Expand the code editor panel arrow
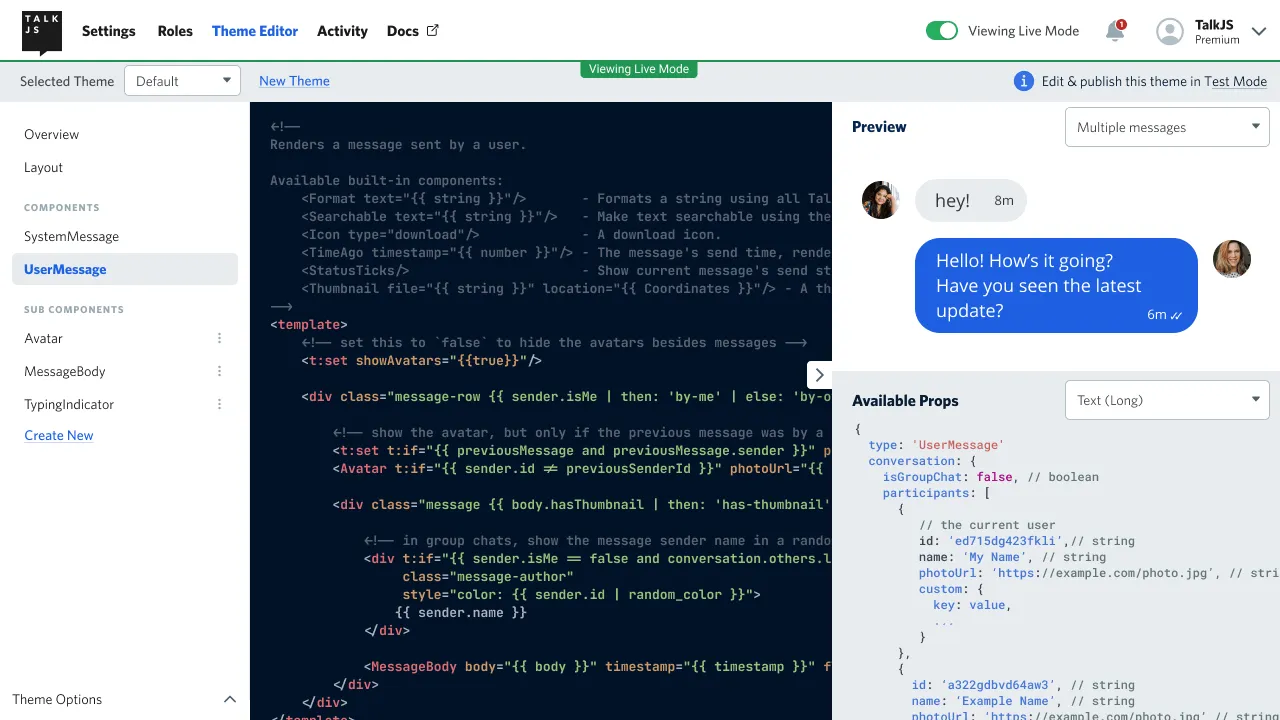Screen dimensions: 1280x720 [x=819, y=374]
